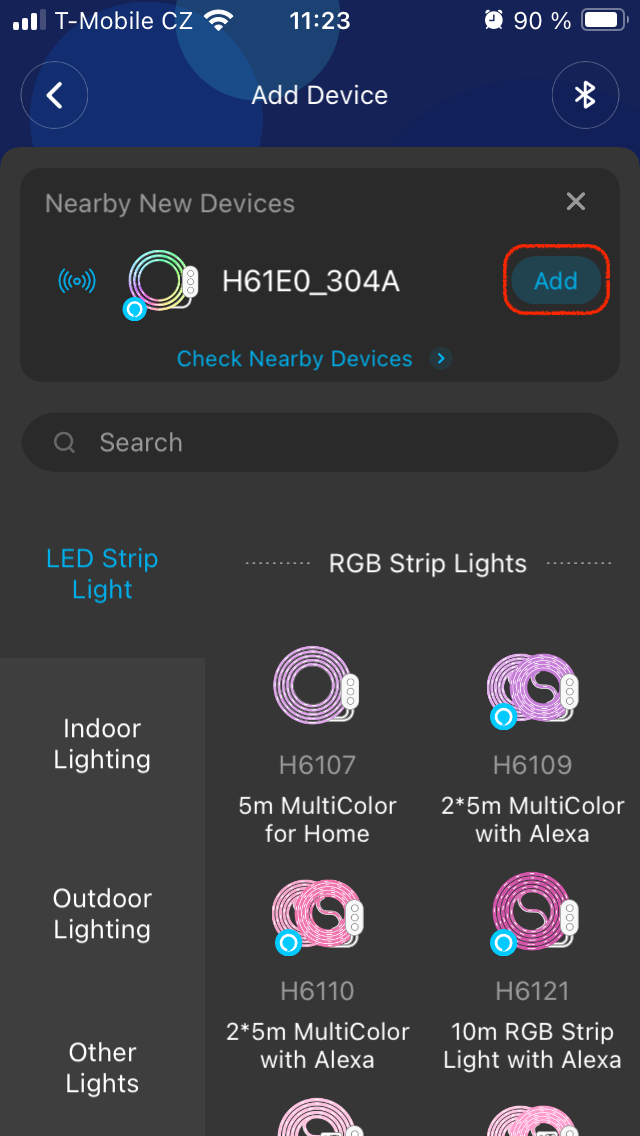Image resolution: width=640 pixels, height=1136 pixels.
Task: Tap the search magnifier icon
Action: click(65, 442)
